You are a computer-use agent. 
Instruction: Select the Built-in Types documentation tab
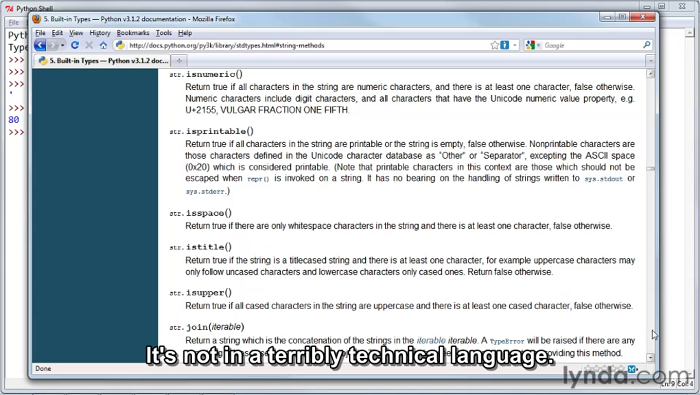pyautogui.click(x=103, y=61)
